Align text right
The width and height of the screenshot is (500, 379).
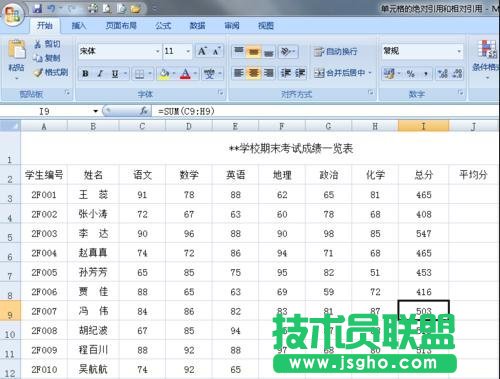269,73
